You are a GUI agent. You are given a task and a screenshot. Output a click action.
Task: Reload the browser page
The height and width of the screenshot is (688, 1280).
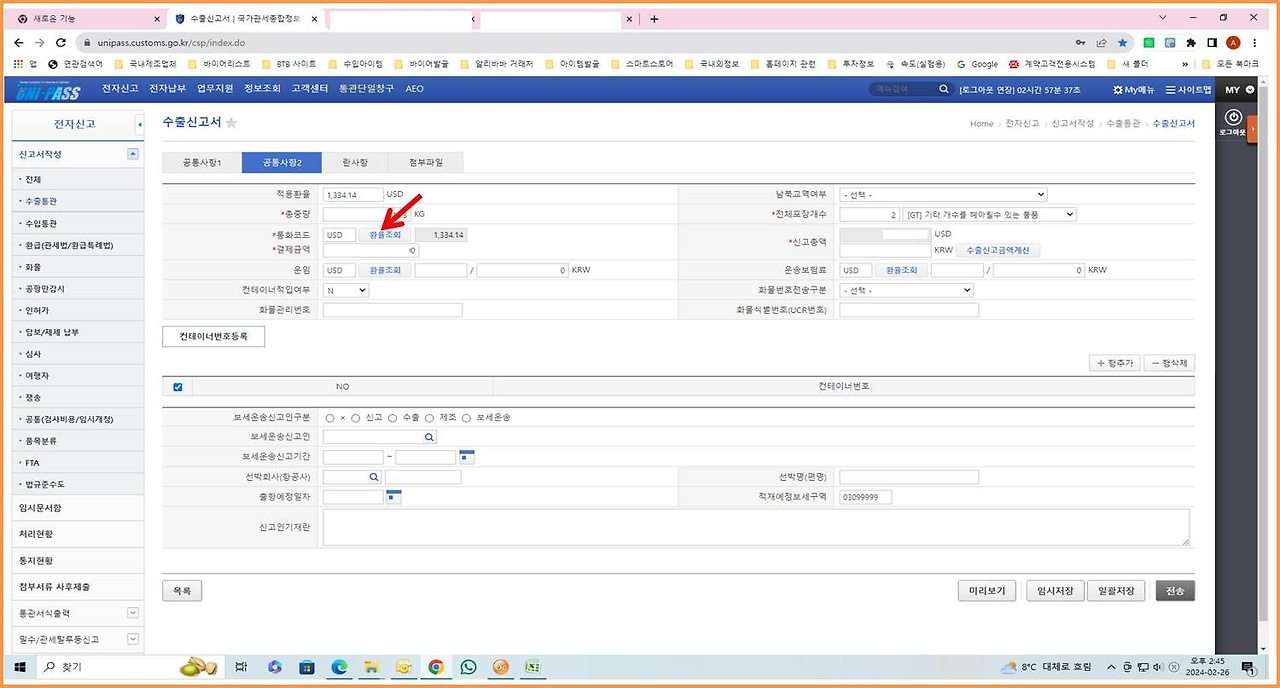tap(62, 43)
